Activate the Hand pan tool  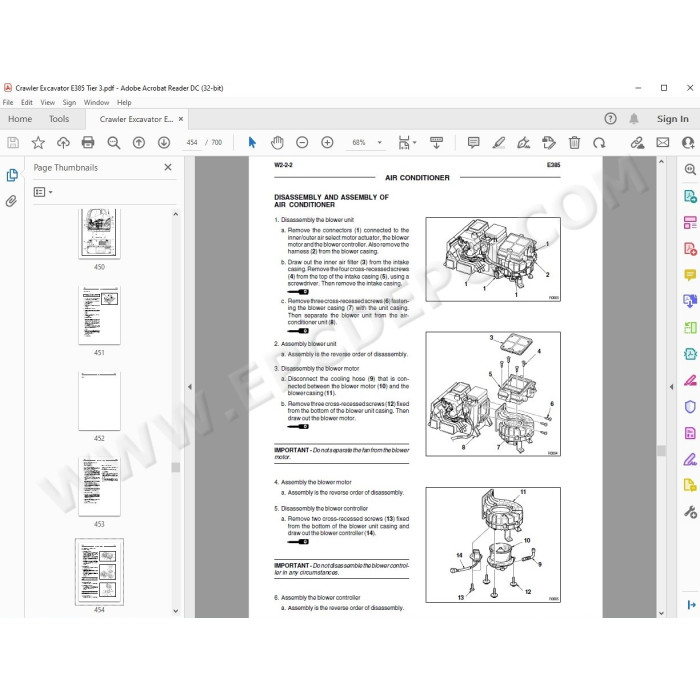click(x=277, y=143)
